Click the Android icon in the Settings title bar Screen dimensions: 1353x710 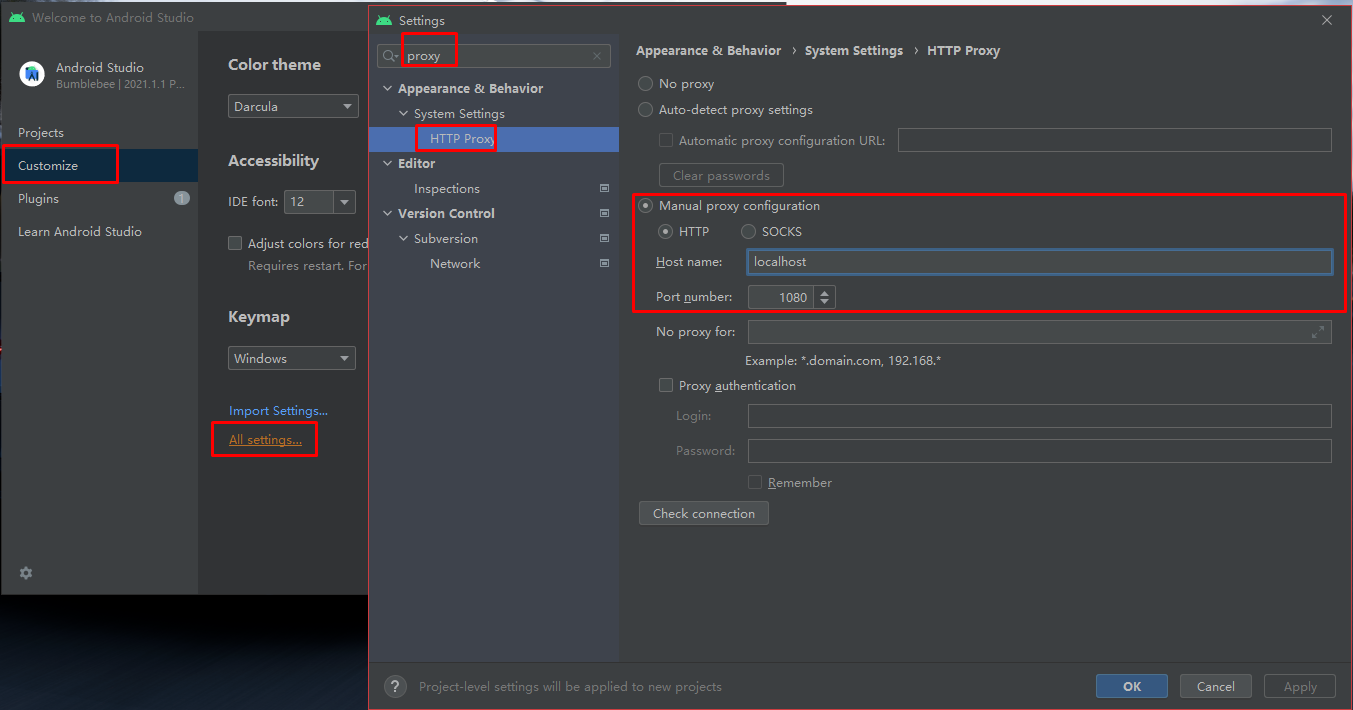coord(384,20)
